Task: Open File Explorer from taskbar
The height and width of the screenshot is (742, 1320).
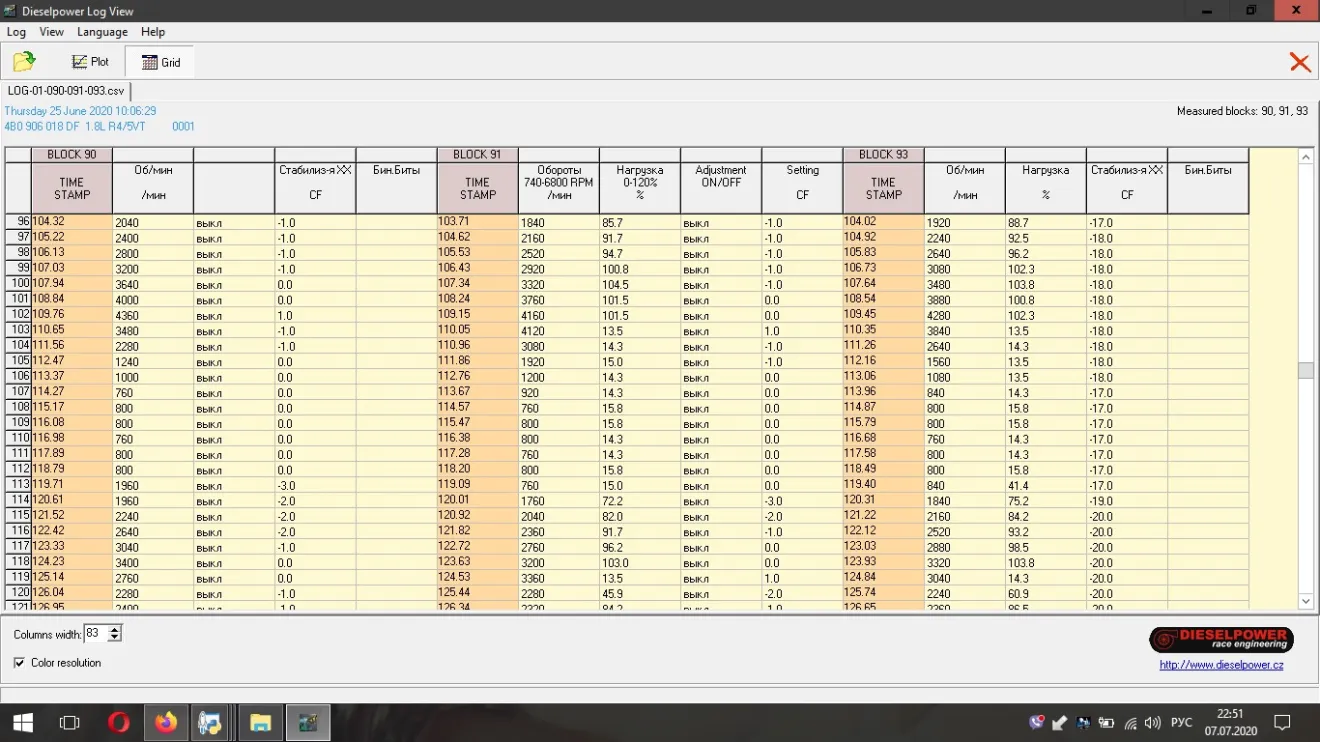Action: [x=260, y=722]
